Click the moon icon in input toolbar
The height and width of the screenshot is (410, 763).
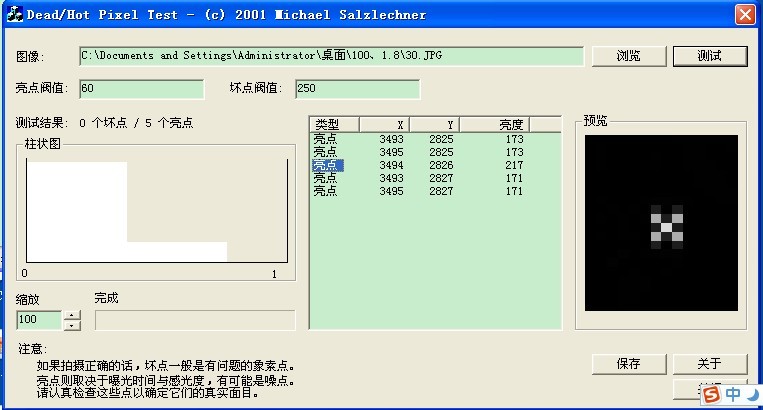click(753, 394)
